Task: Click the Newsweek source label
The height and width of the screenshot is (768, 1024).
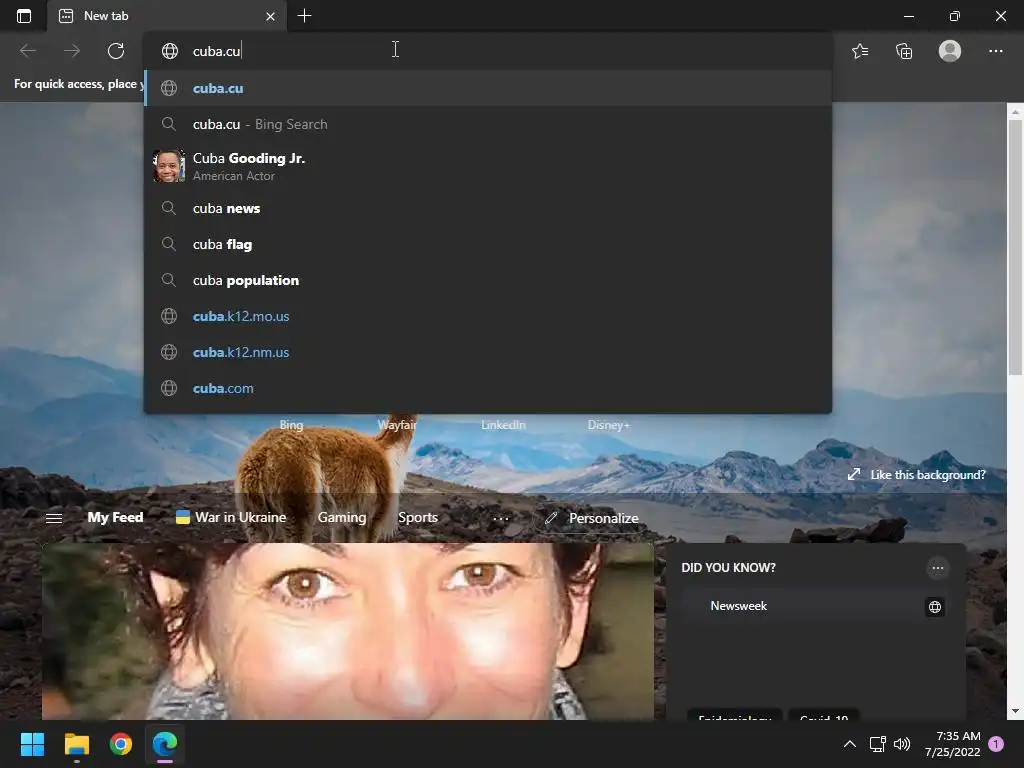Action: point(739,606)
